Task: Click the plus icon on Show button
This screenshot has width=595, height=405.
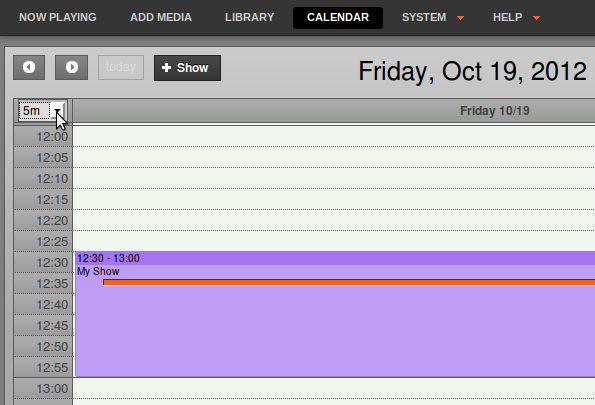Action: (166, 68)
